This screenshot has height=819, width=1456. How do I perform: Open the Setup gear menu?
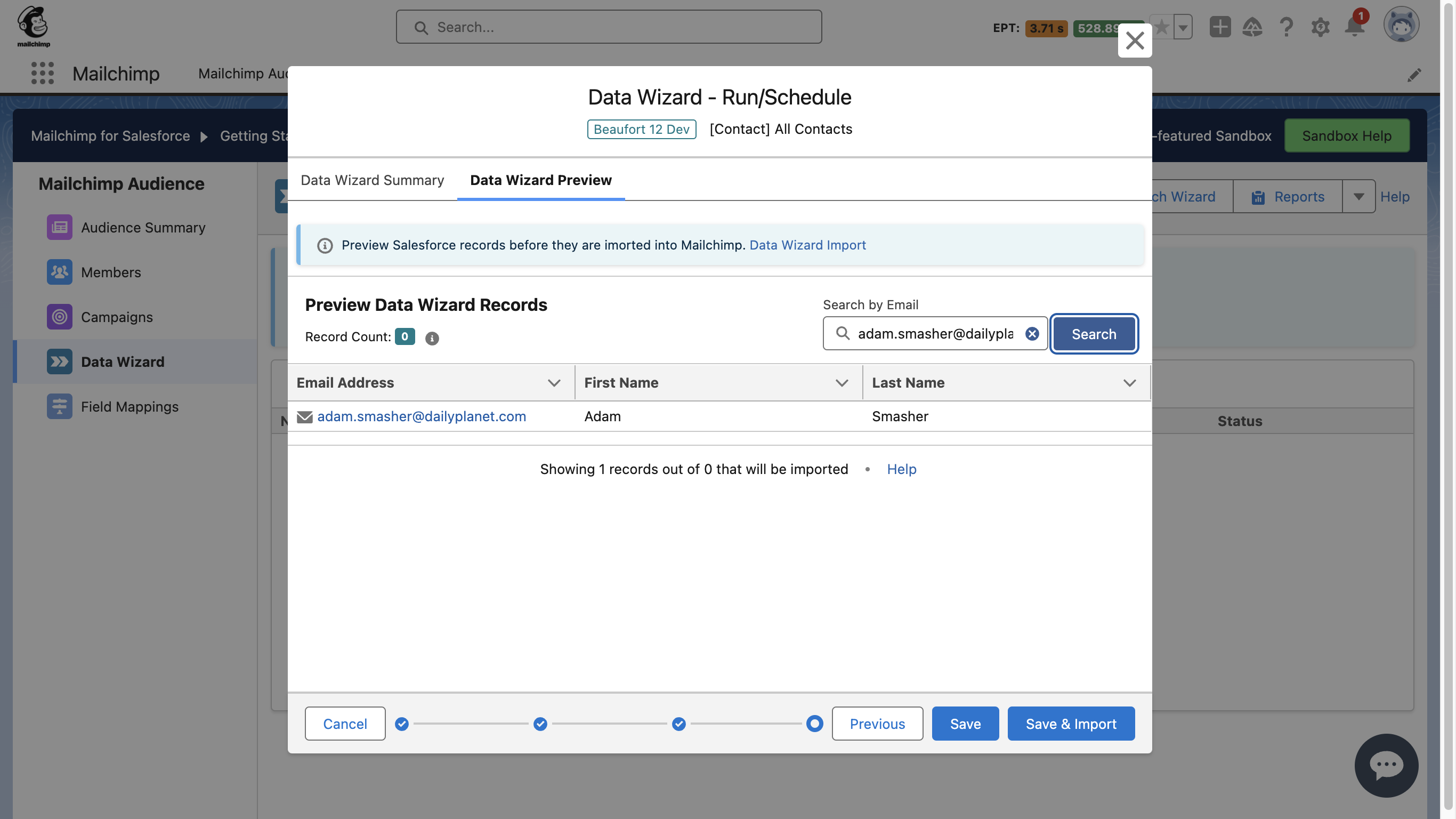click(x=1320, y=27)
